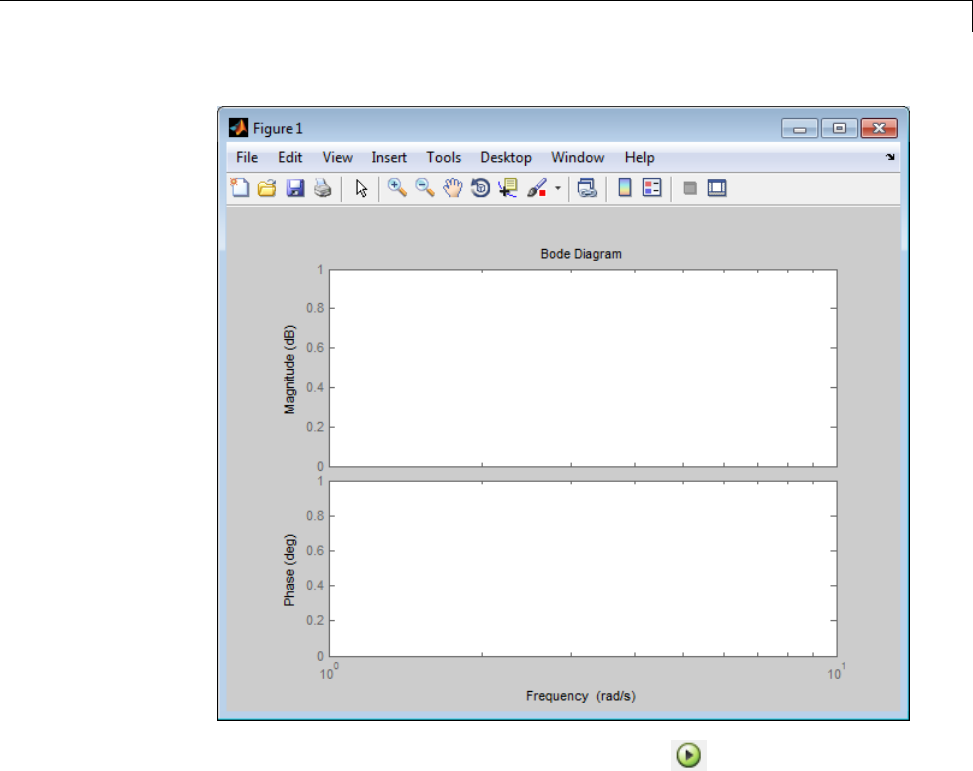Click inside the phase plot axes
Viewport: 973px width, 771px height.
(583, 569)
